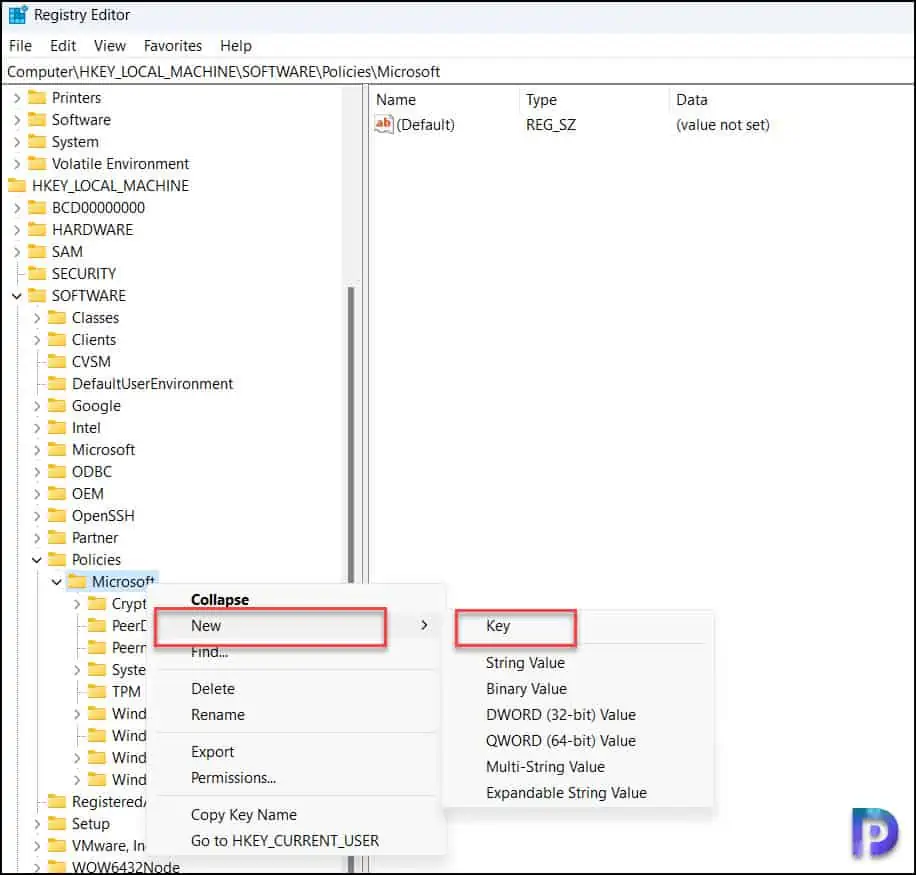Click the Type column header
916x875 pixels.
coord(542,100)
